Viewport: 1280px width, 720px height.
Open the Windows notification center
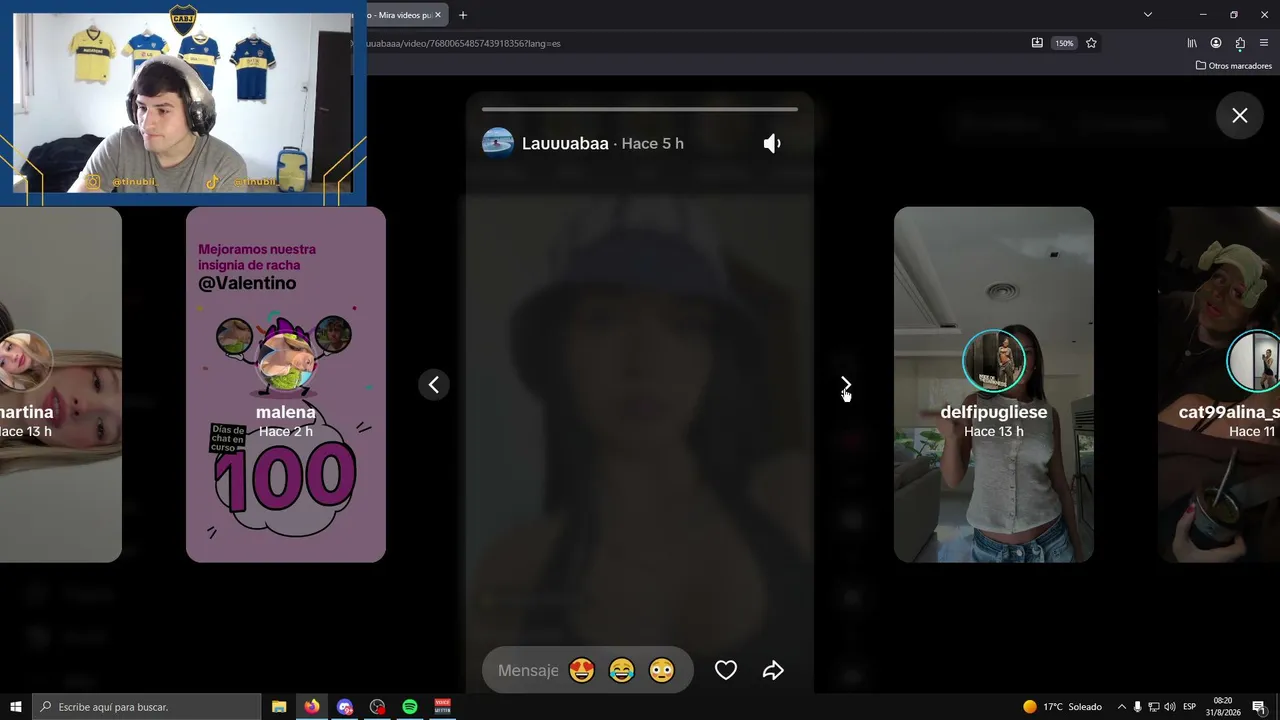point(1259,707)
